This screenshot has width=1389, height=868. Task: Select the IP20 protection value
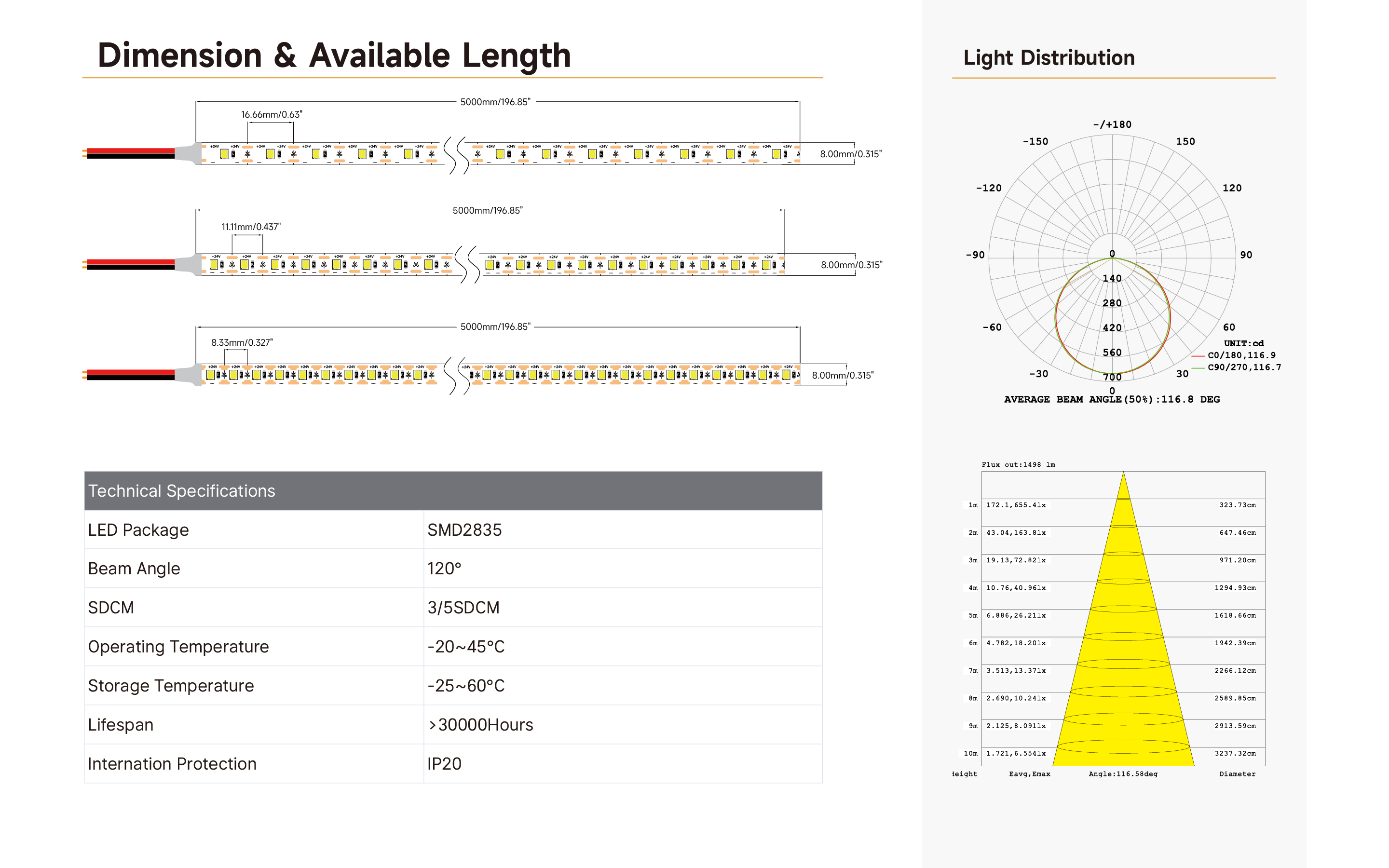444,763
